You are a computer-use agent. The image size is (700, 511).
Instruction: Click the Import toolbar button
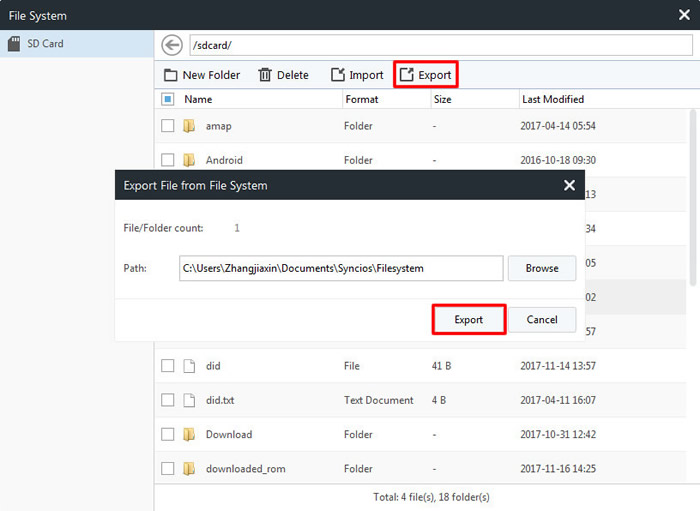[x=357, y=75]
